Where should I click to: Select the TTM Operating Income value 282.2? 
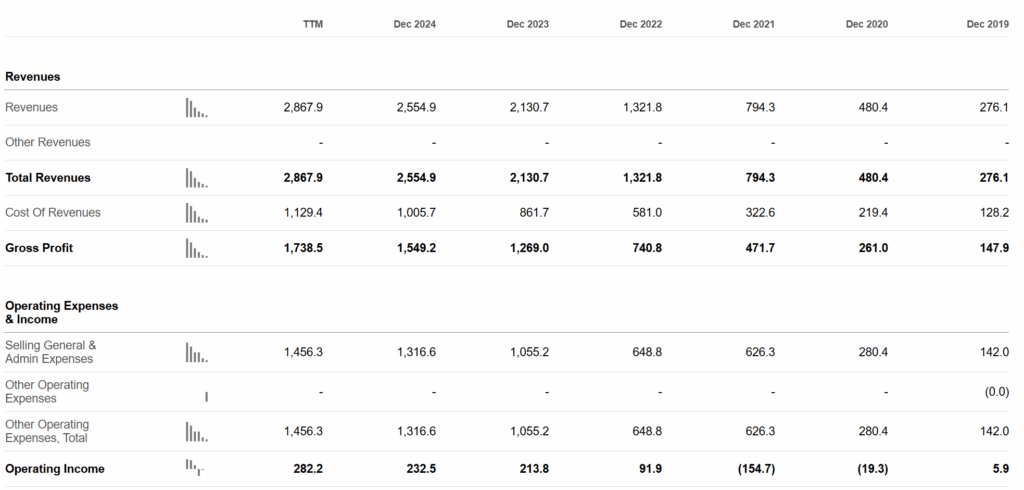[309, 469]
